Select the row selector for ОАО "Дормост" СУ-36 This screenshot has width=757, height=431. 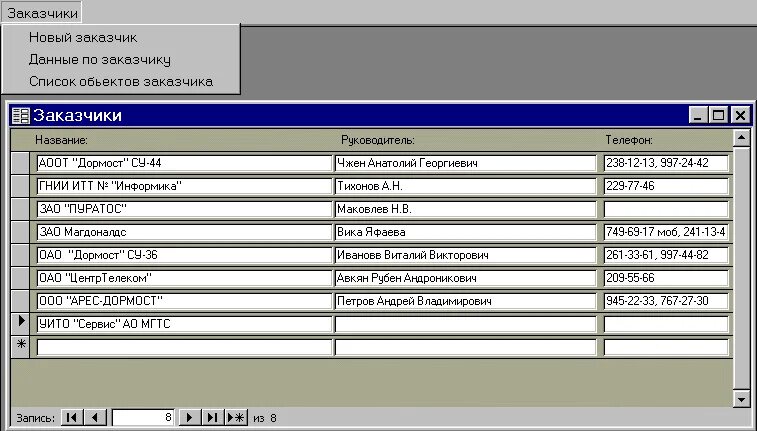coord(20,255)
